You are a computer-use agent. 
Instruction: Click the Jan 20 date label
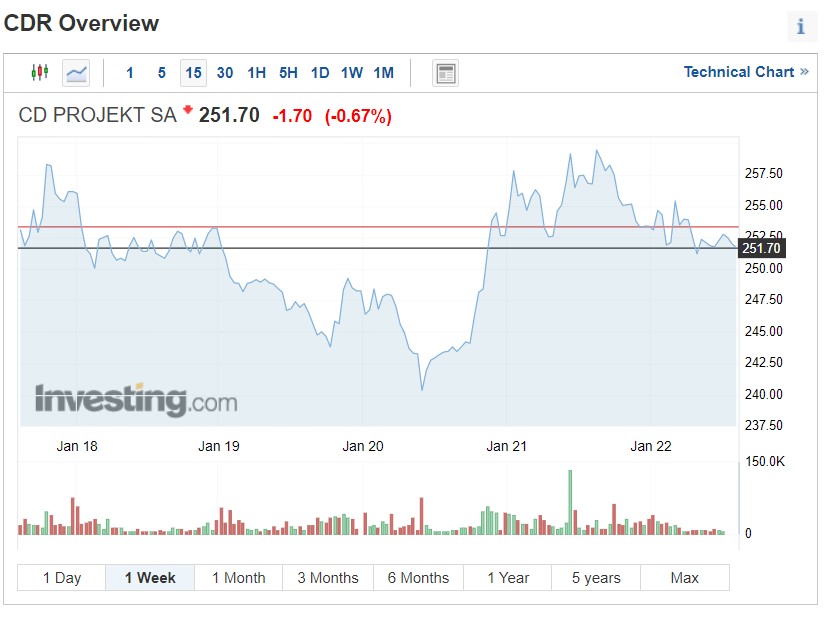[363, 446]
